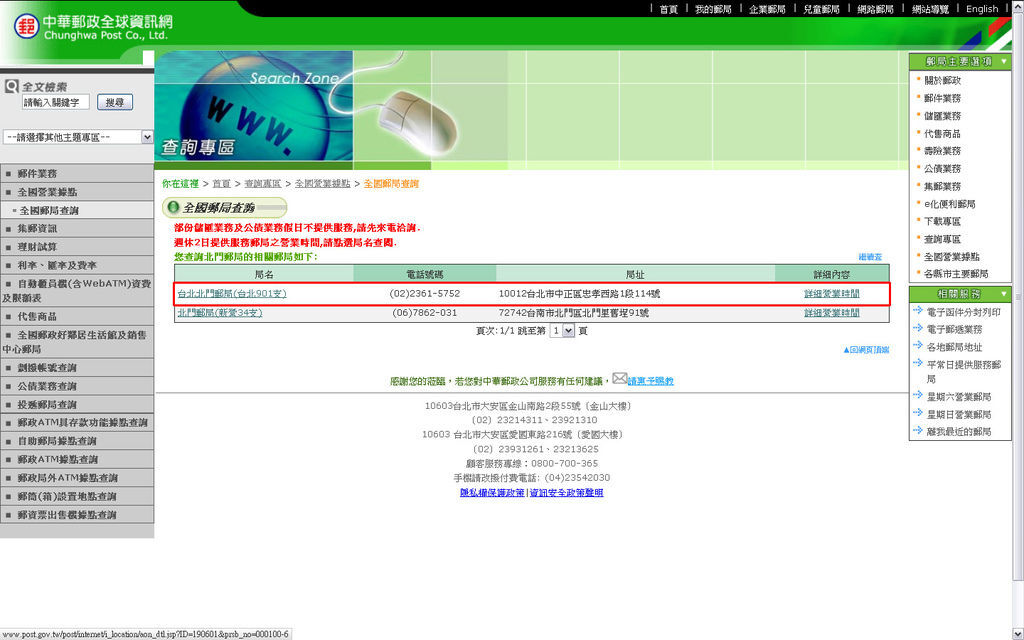The width and height of the screenshot is (1024, 640).
Task: Open 下載專區 in the right menu
Action: click(942, 221)
